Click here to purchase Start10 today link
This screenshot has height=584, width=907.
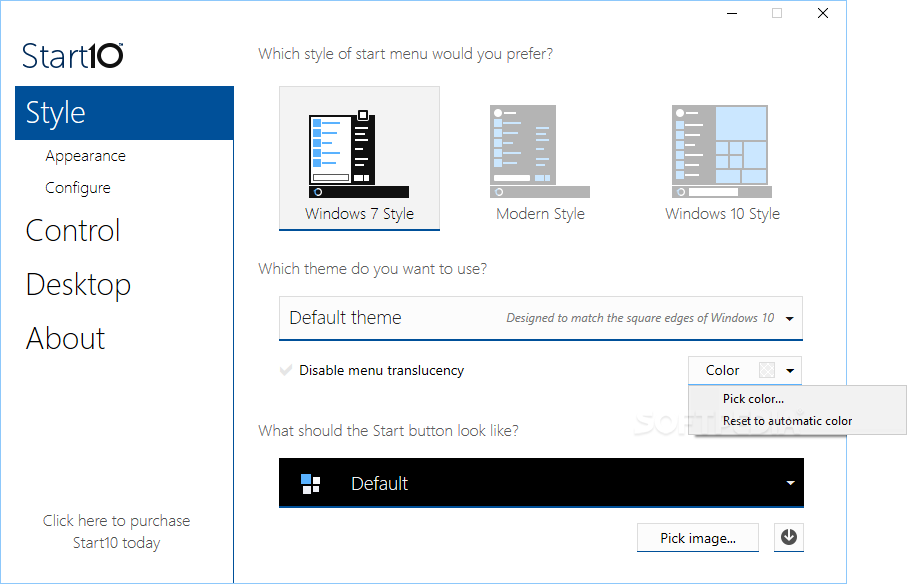[116, 531]
